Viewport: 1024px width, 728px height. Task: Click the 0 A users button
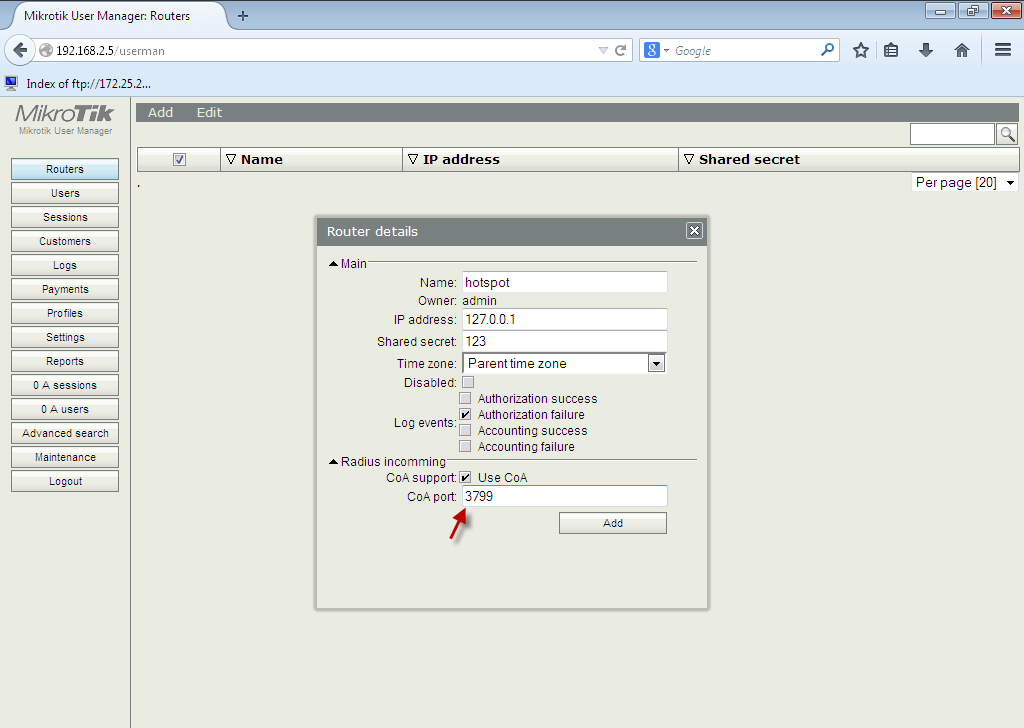[65, 409]
